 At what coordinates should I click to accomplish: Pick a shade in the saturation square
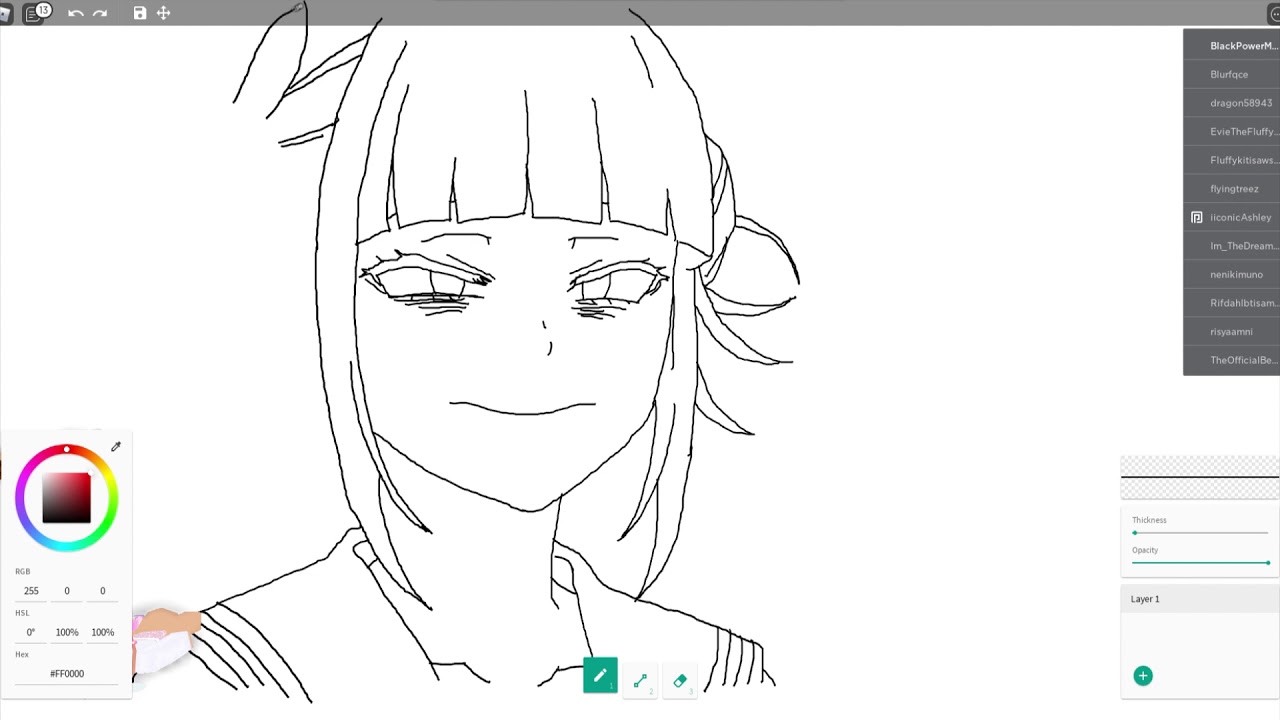pos(67,498)
